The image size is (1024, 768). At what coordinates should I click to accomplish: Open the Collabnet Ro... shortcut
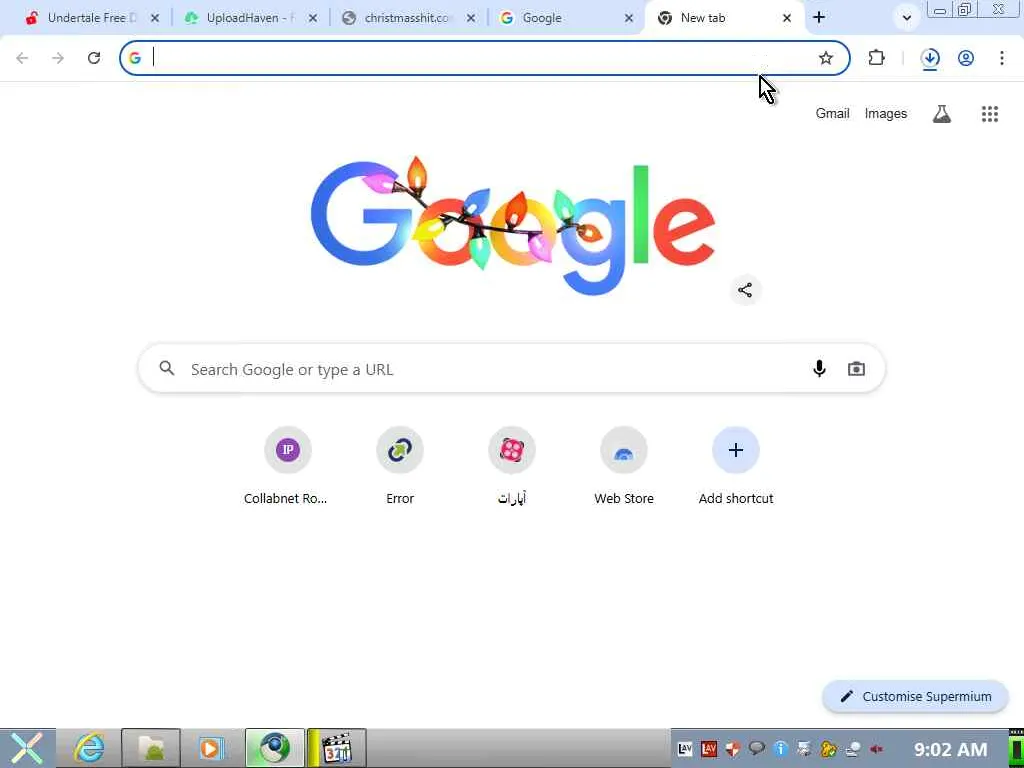click(287, 465)
